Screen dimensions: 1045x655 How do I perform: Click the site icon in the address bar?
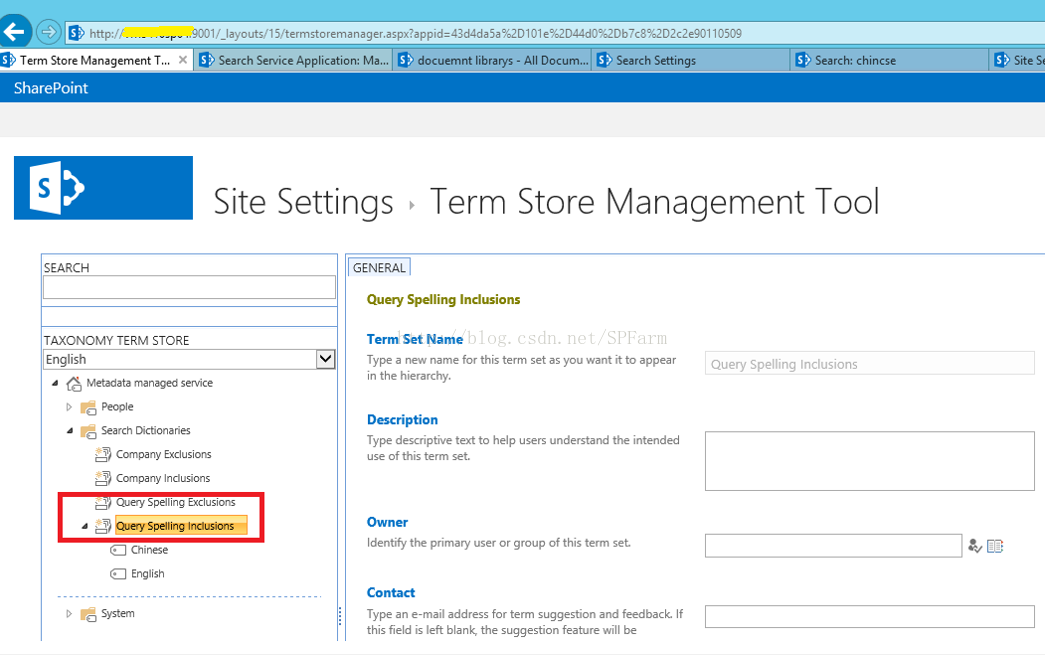77,33
